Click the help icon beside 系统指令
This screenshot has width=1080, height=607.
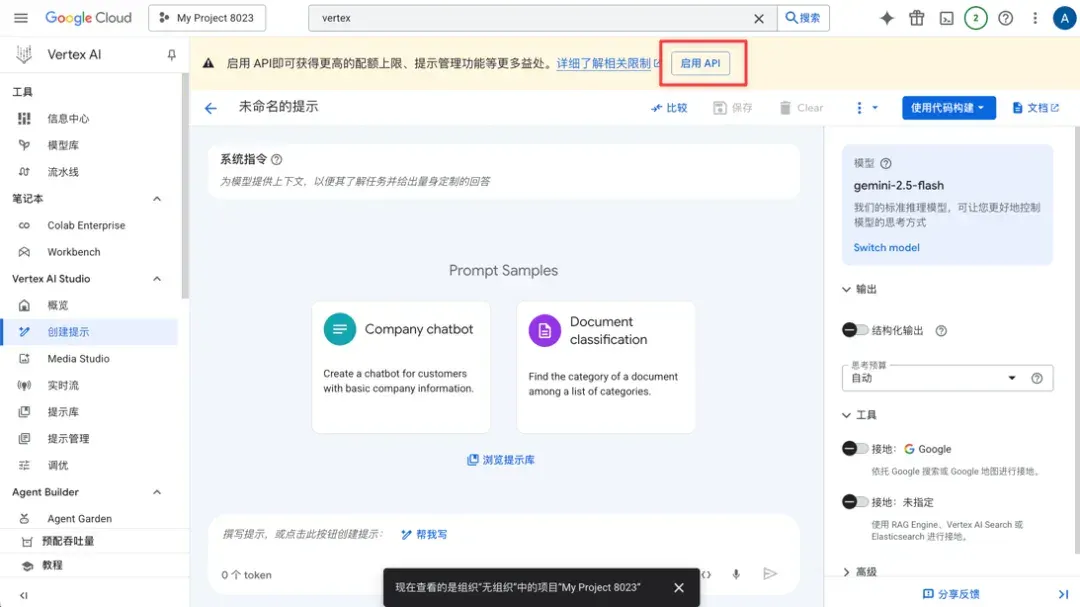tap(276, 160)
